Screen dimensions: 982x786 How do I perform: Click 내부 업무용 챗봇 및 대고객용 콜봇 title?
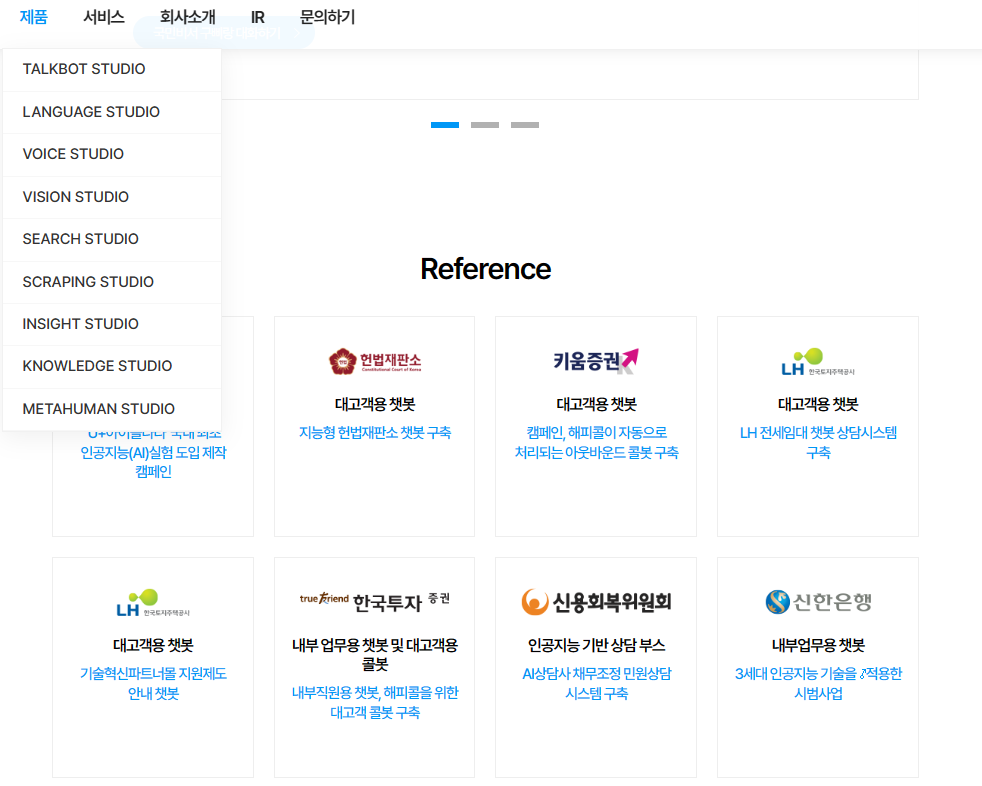[375, 655]
